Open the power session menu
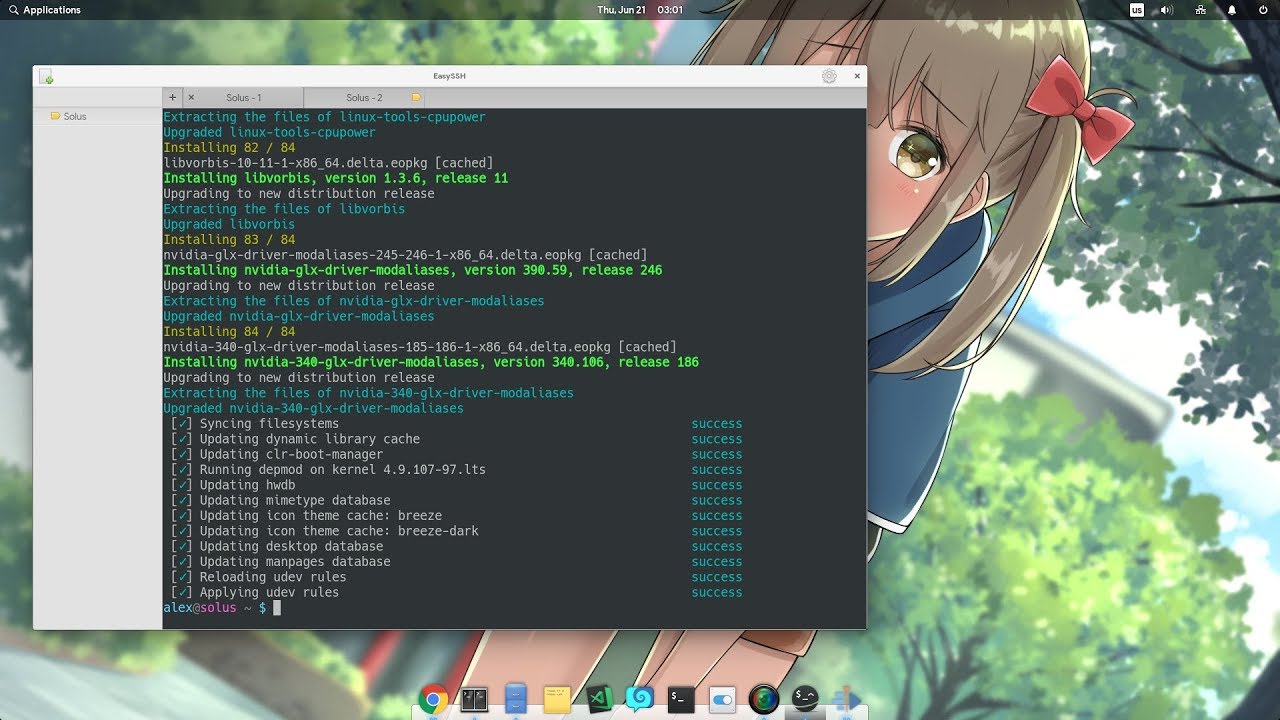Viewport: 1280px width, 720px height. point(1263,10)
